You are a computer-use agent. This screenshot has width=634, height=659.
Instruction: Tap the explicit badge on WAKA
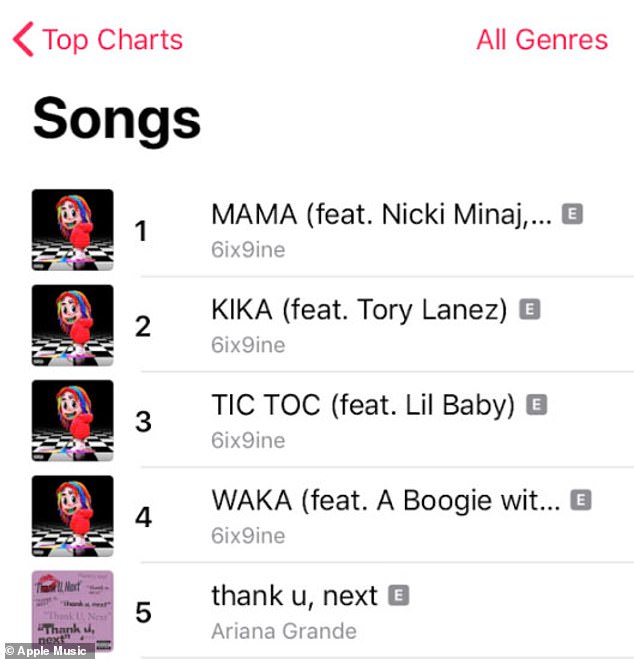click(x=581, y=500)
